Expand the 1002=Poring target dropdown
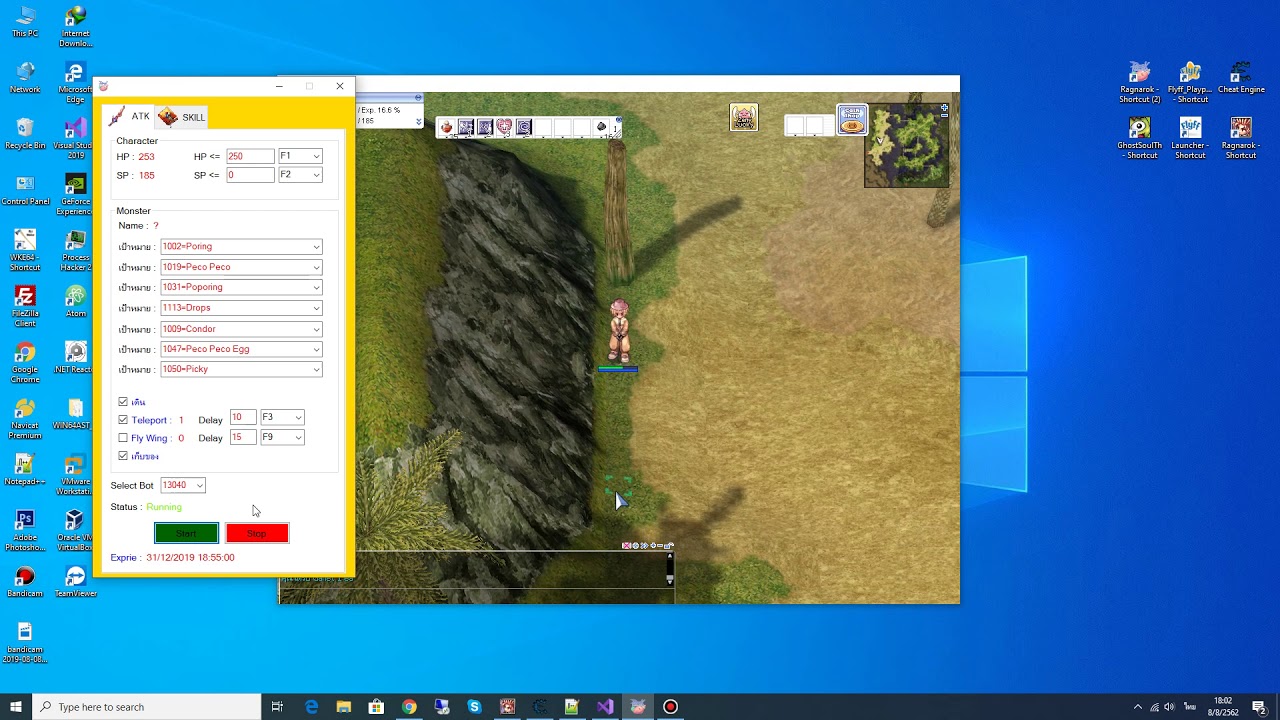 tap(241, 247)
